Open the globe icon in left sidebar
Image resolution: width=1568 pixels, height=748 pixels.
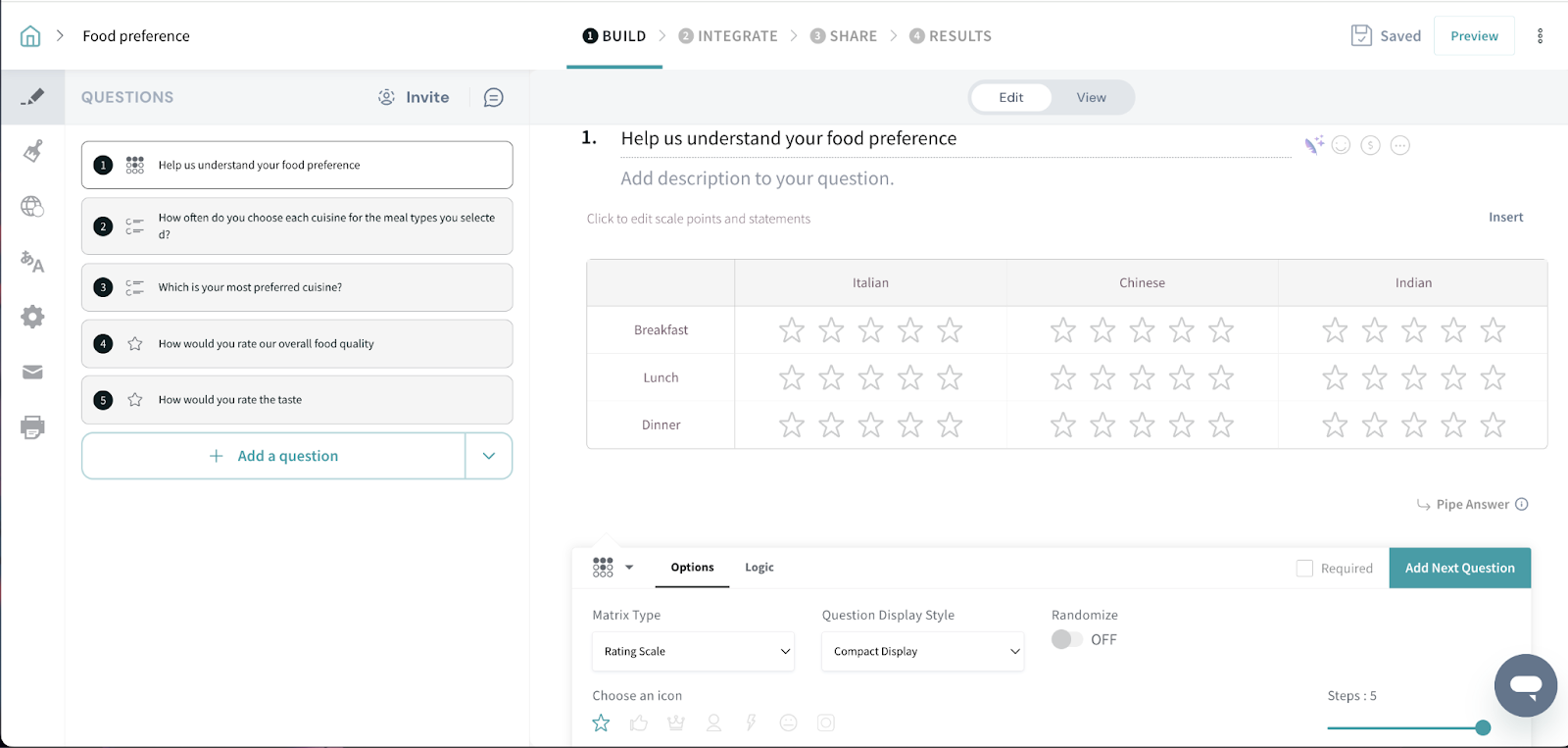click(x=32, y=207)
